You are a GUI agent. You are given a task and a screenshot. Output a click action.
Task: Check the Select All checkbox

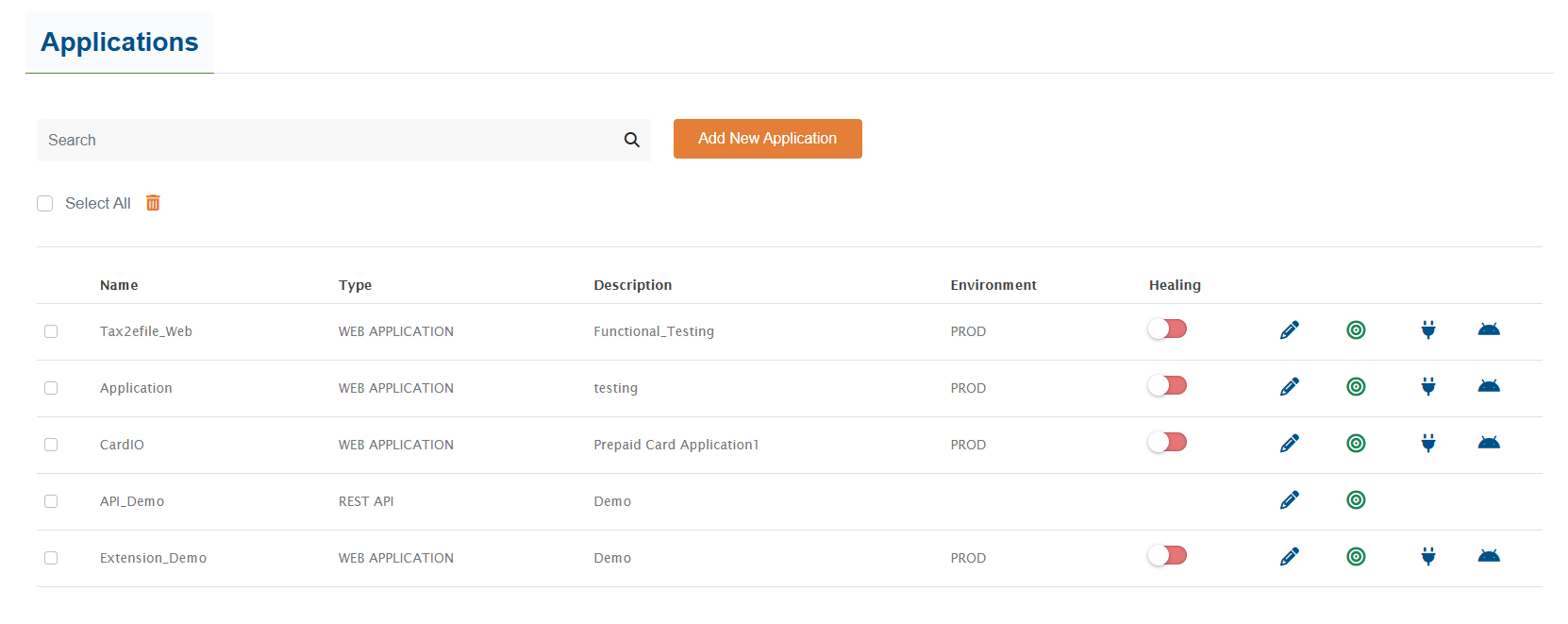click(x=44, y=204)
